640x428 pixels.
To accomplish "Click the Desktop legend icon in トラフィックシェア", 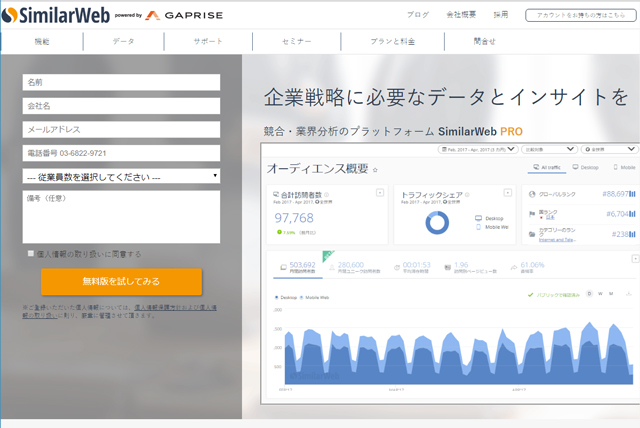I will pos(478,218).
